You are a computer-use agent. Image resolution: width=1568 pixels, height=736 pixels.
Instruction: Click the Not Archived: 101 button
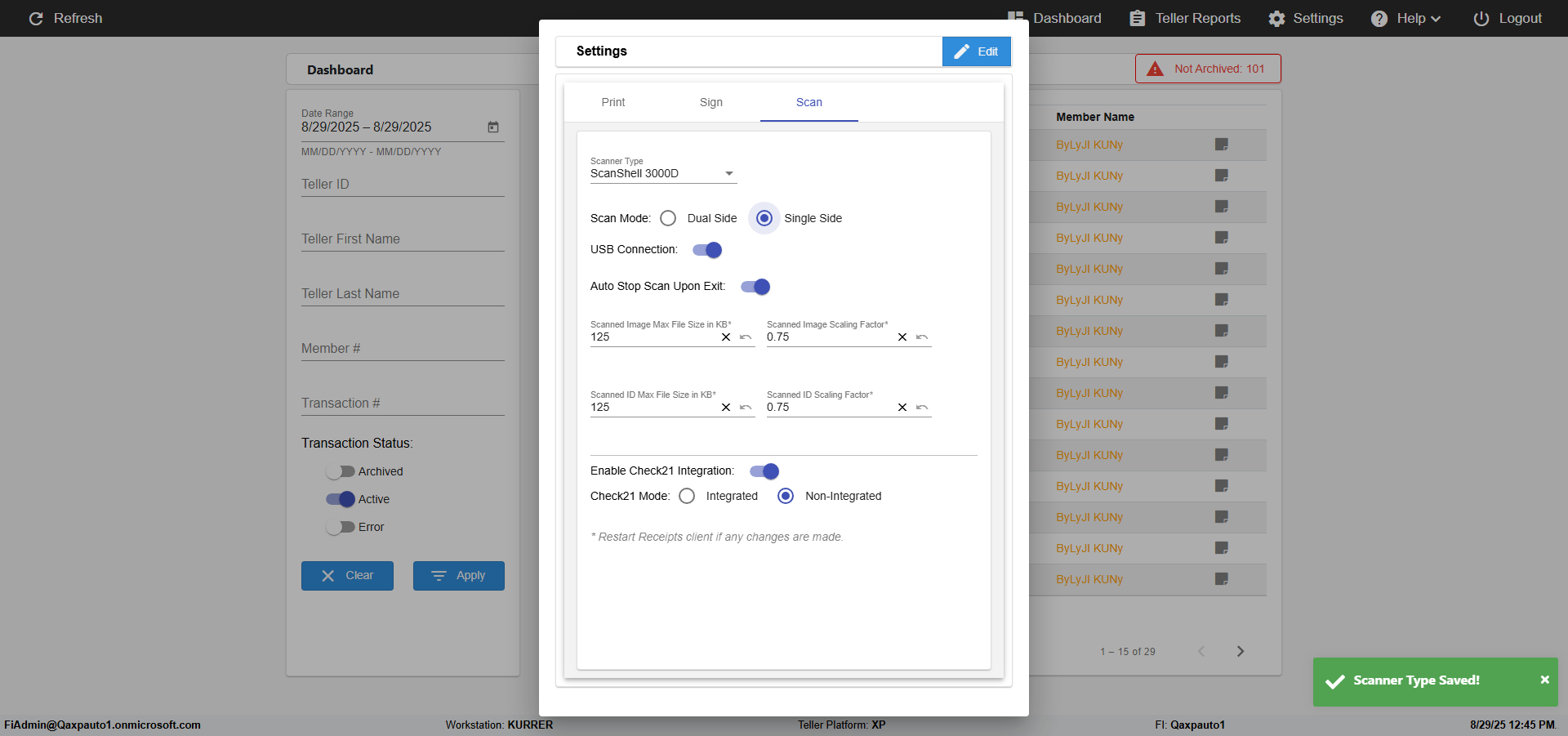click(1208, 69)
